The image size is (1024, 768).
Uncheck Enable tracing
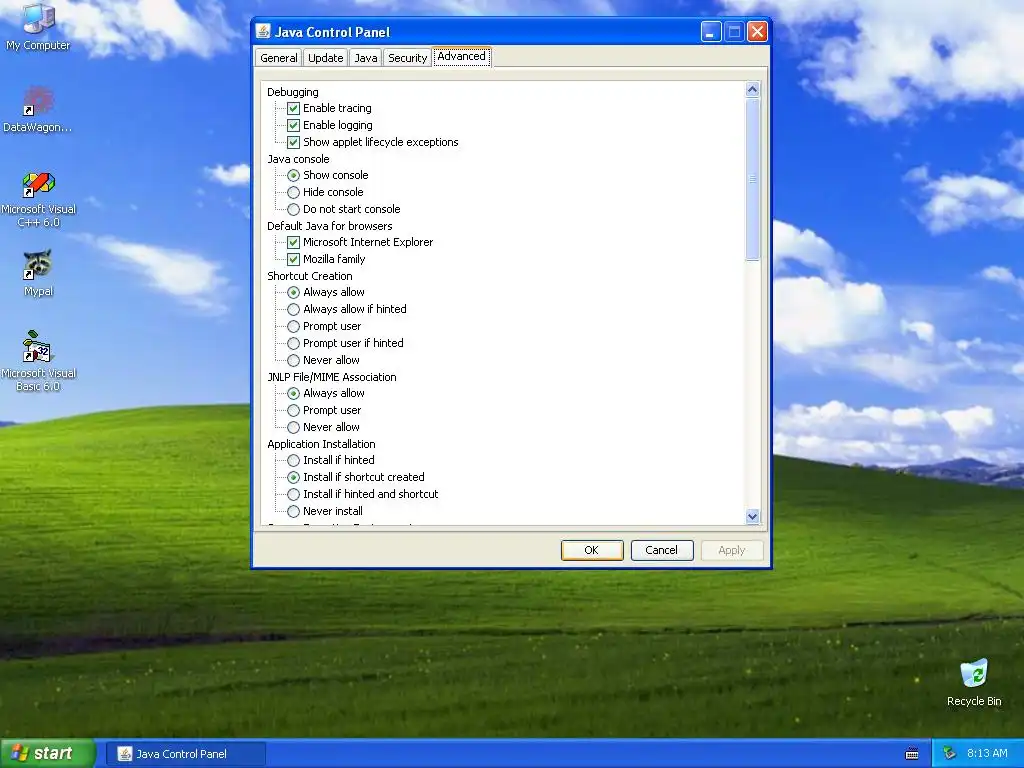(x=294, y=108)
